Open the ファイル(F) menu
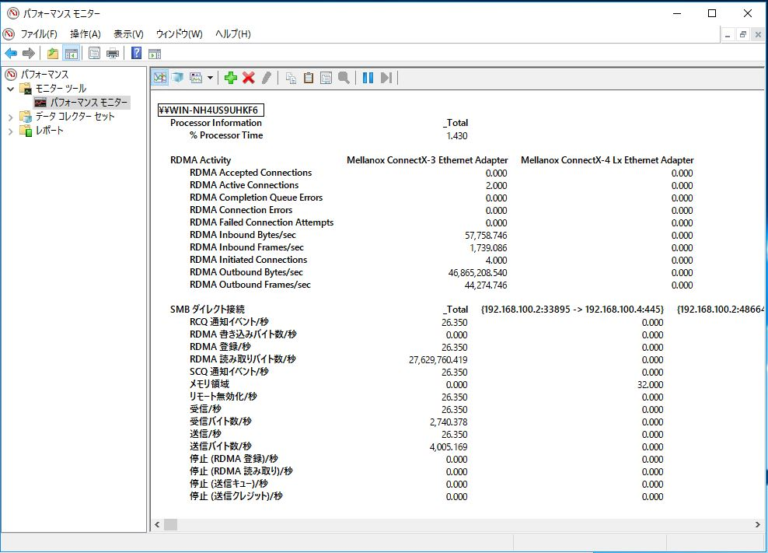 39,34
